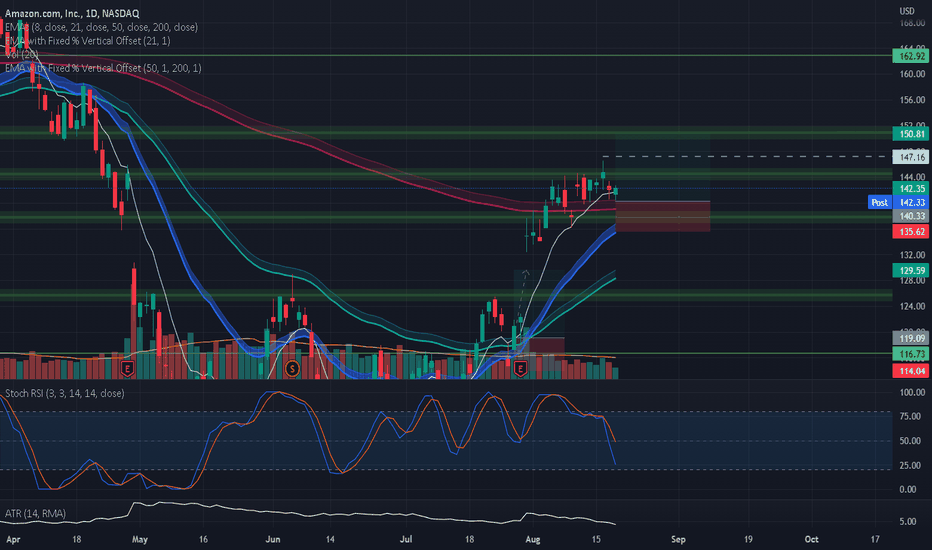
Task: Click the Amazon.com, Inc. 1D NASDAQ title
Action: pyautogui.click(x=72, y=13)
